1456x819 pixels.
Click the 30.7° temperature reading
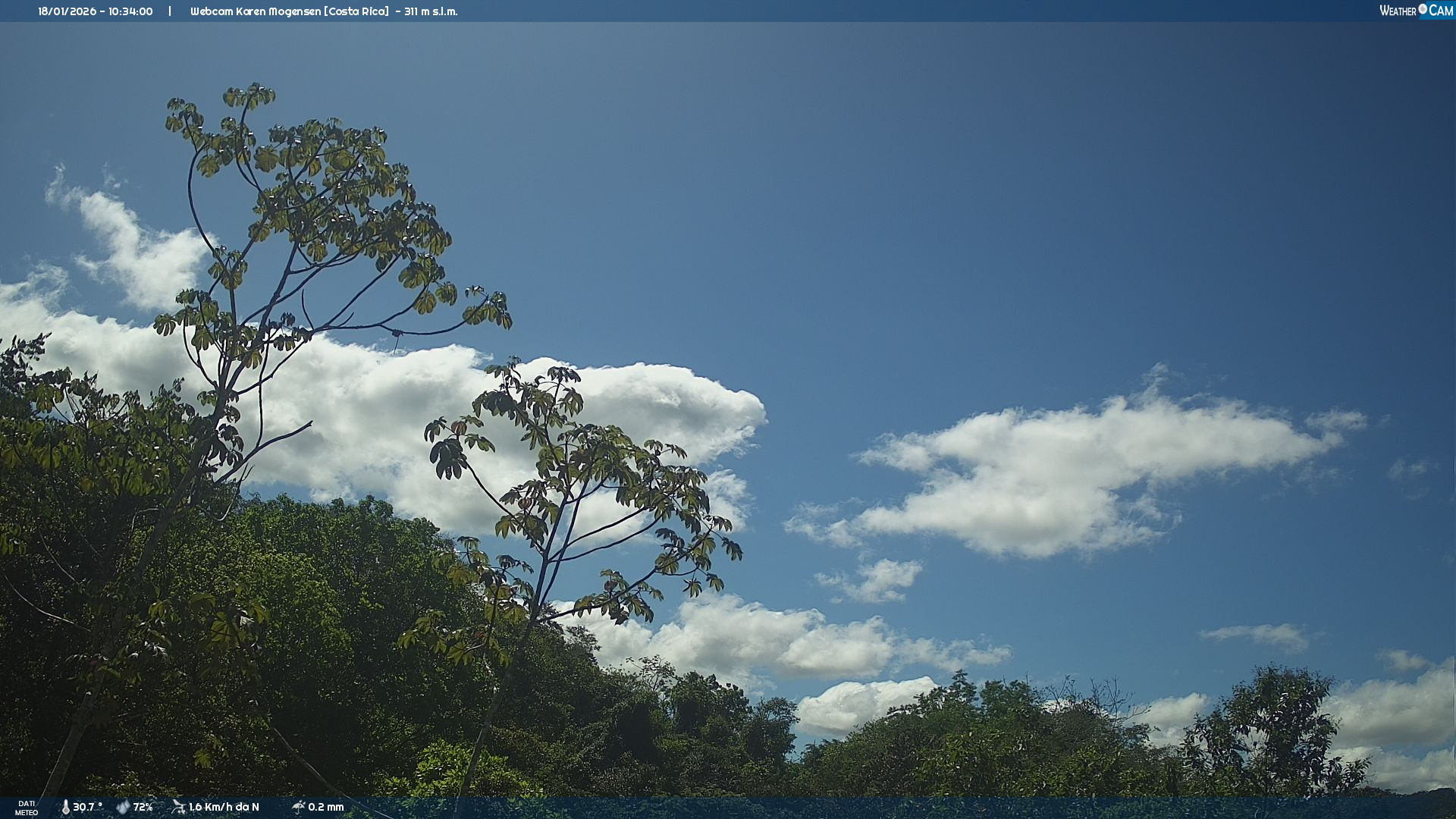87,808
